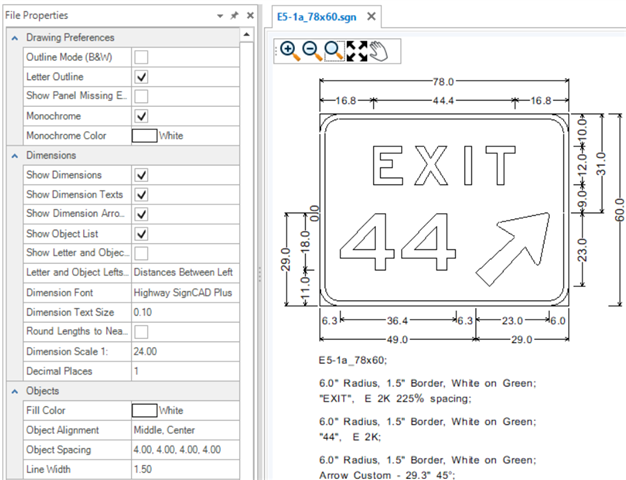Disable the Monochrome checkbox
The height and width of the screenshot is (480, 626).
point(141,116)
